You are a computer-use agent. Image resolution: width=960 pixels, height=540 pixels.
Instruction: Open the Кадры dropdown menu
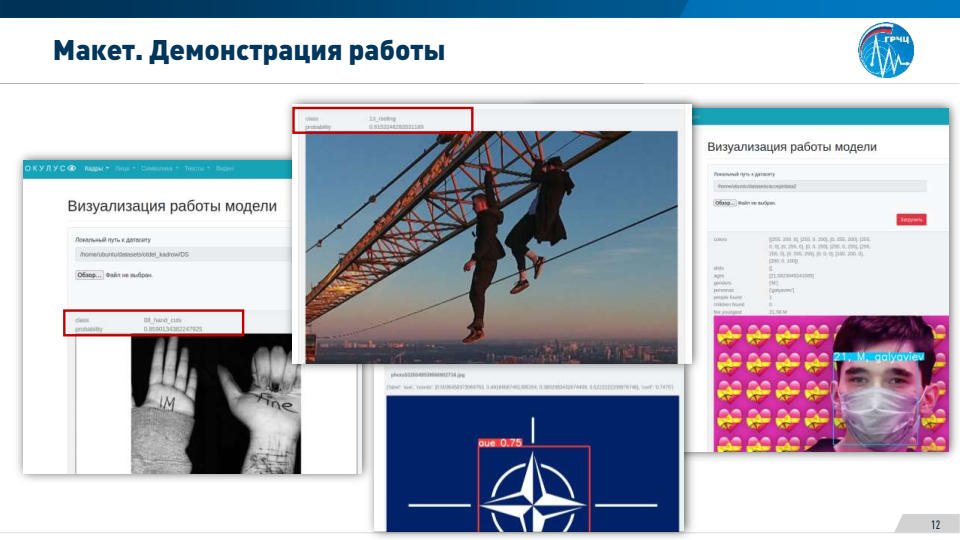click(97, 168)
